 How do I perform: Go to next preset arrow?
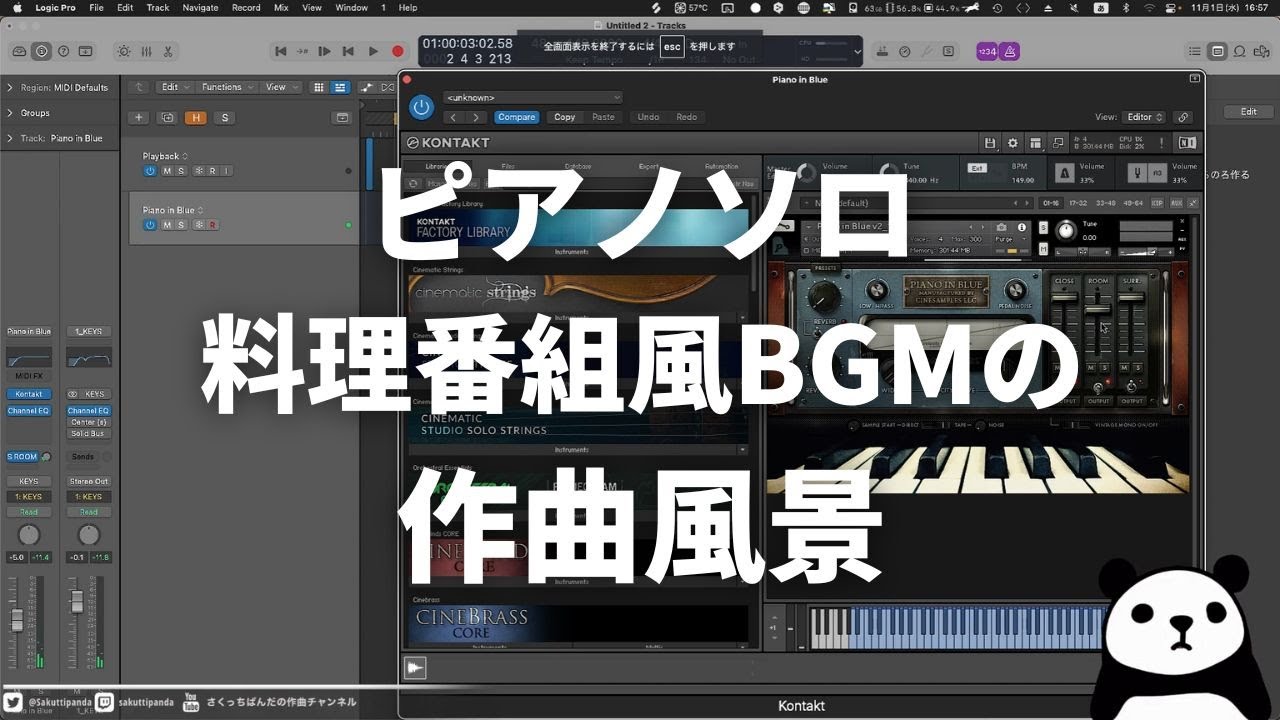tap(477, 117)
